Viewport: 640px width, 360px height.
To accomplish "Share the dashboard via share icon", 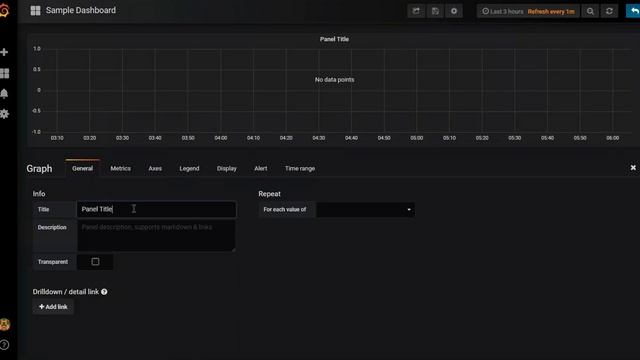I will 416,11.
